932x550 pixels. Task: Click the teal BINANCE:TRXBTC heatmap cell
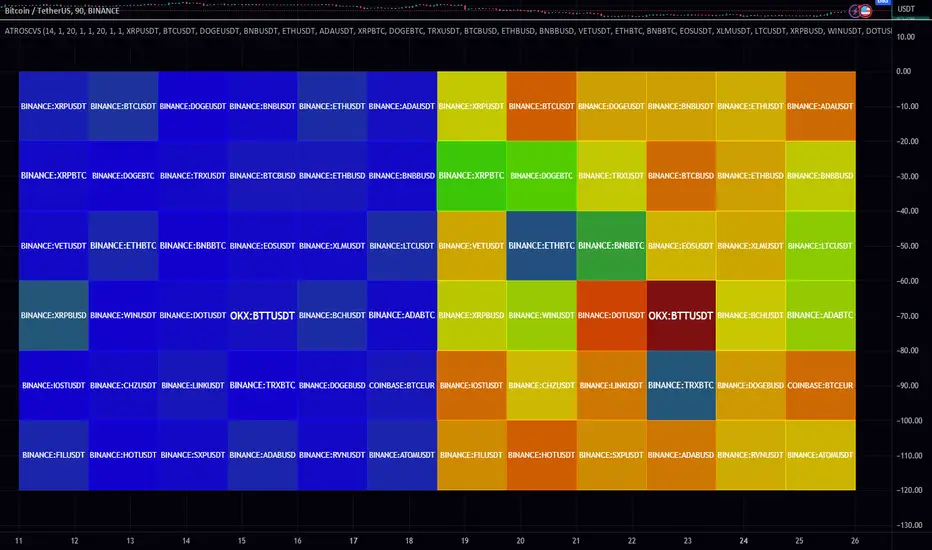(681, 385)
